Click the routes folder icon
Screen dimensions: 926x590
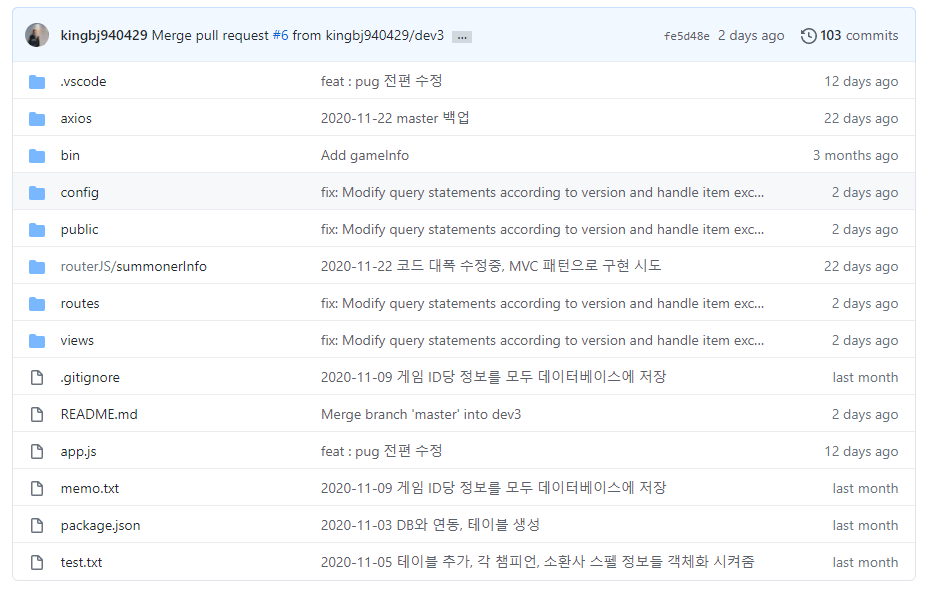(37, 304)
